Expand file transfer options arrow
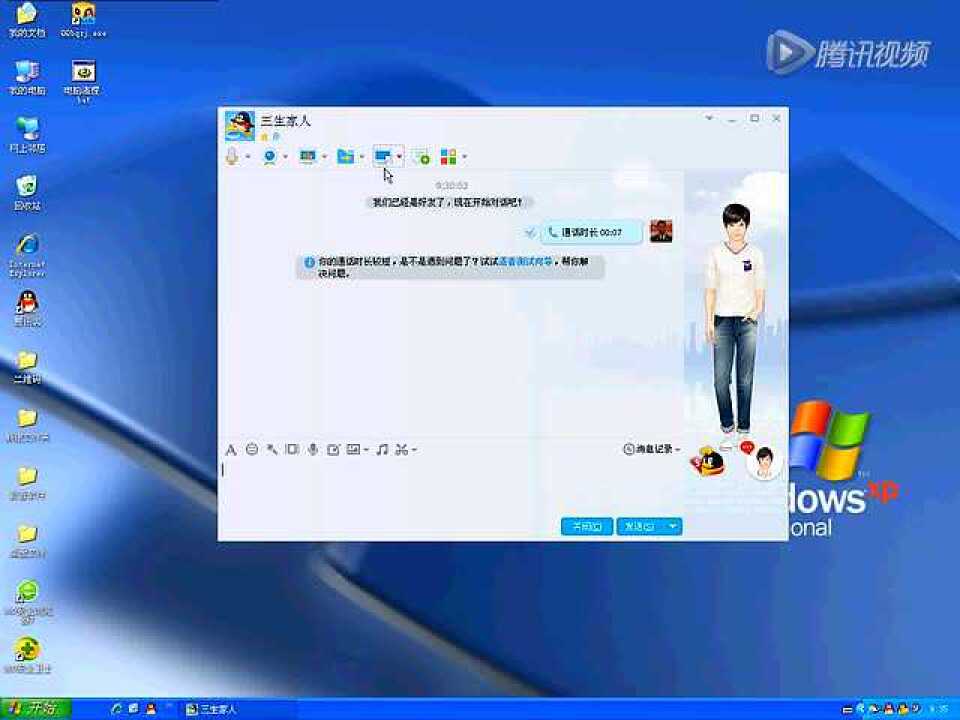960x720 pixels. (x=362, y=157)
